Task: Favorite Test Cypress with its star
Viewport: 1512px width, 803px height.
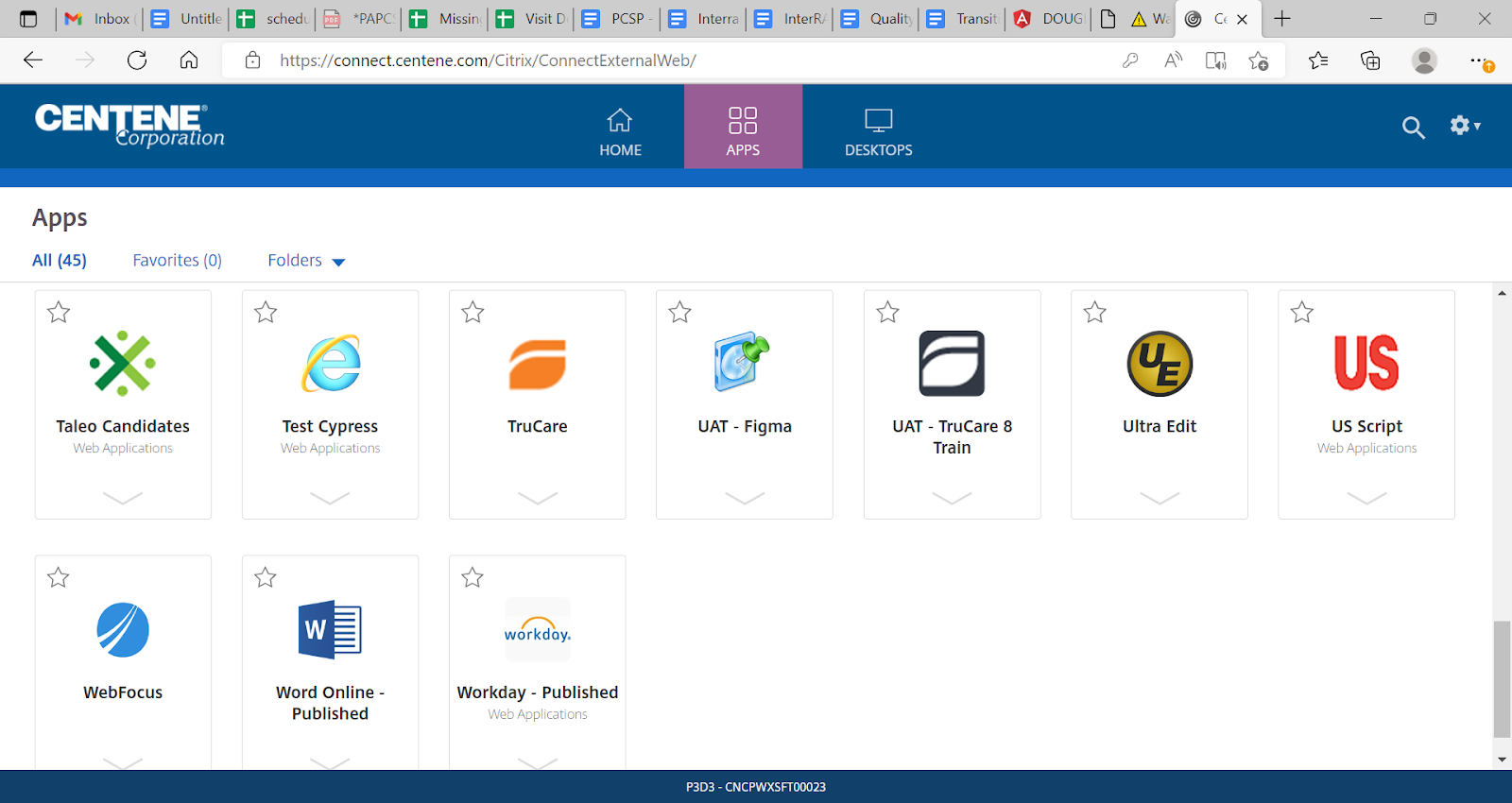Action: 266,312
